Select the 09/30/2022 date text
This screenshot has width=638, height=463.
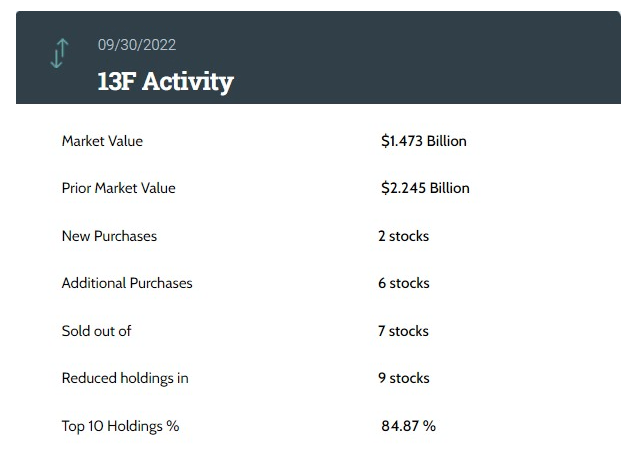point(137,45)
